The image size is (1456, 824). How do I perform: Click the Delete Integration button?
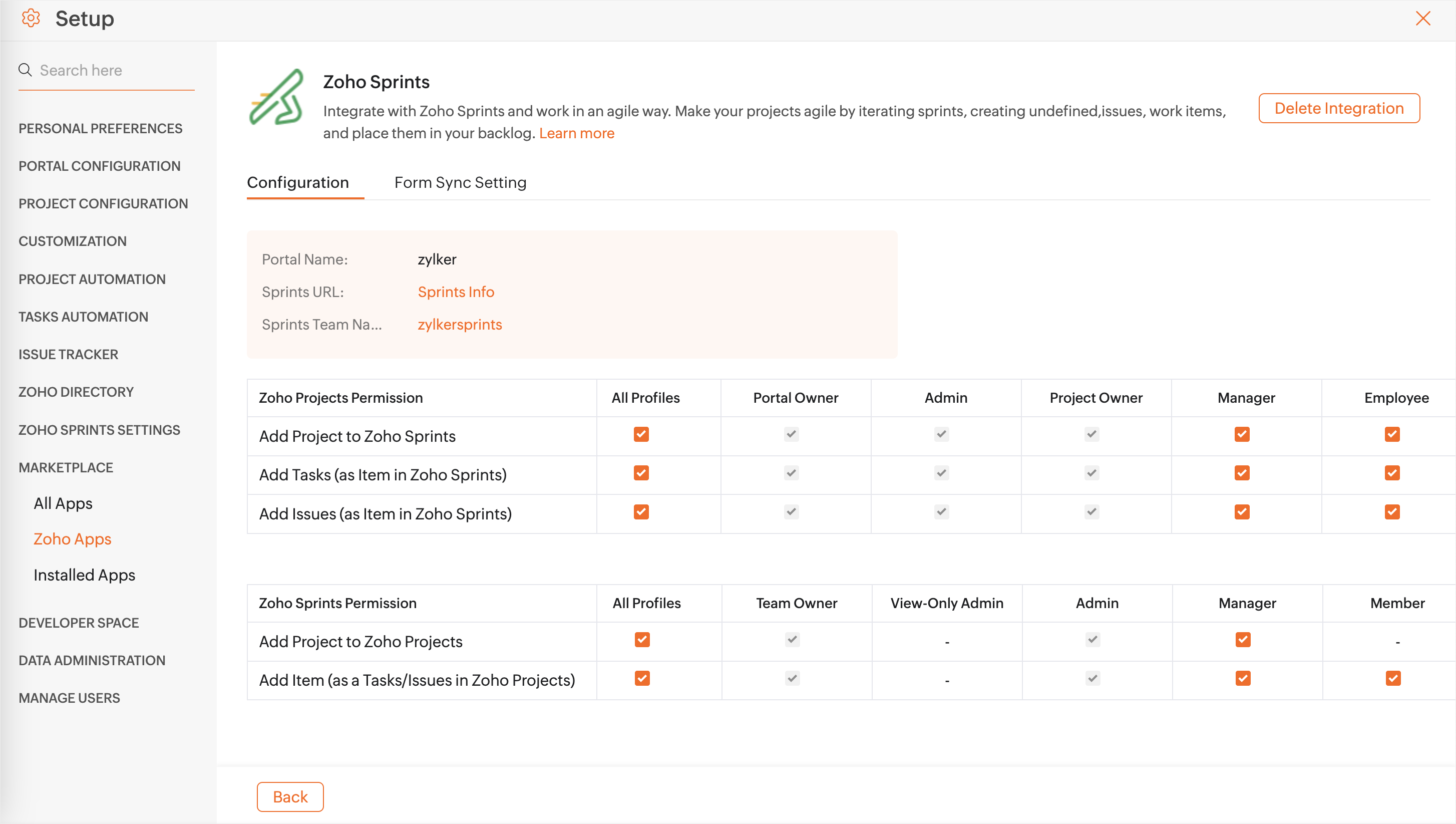tap(1339, 108)
